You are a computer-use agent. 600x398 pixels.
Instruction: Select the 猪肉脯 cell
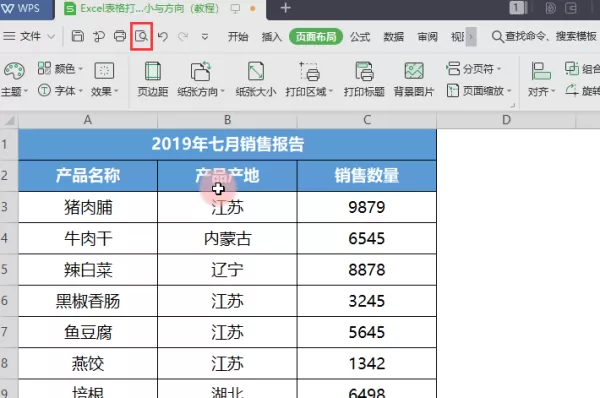coord(88,207)
